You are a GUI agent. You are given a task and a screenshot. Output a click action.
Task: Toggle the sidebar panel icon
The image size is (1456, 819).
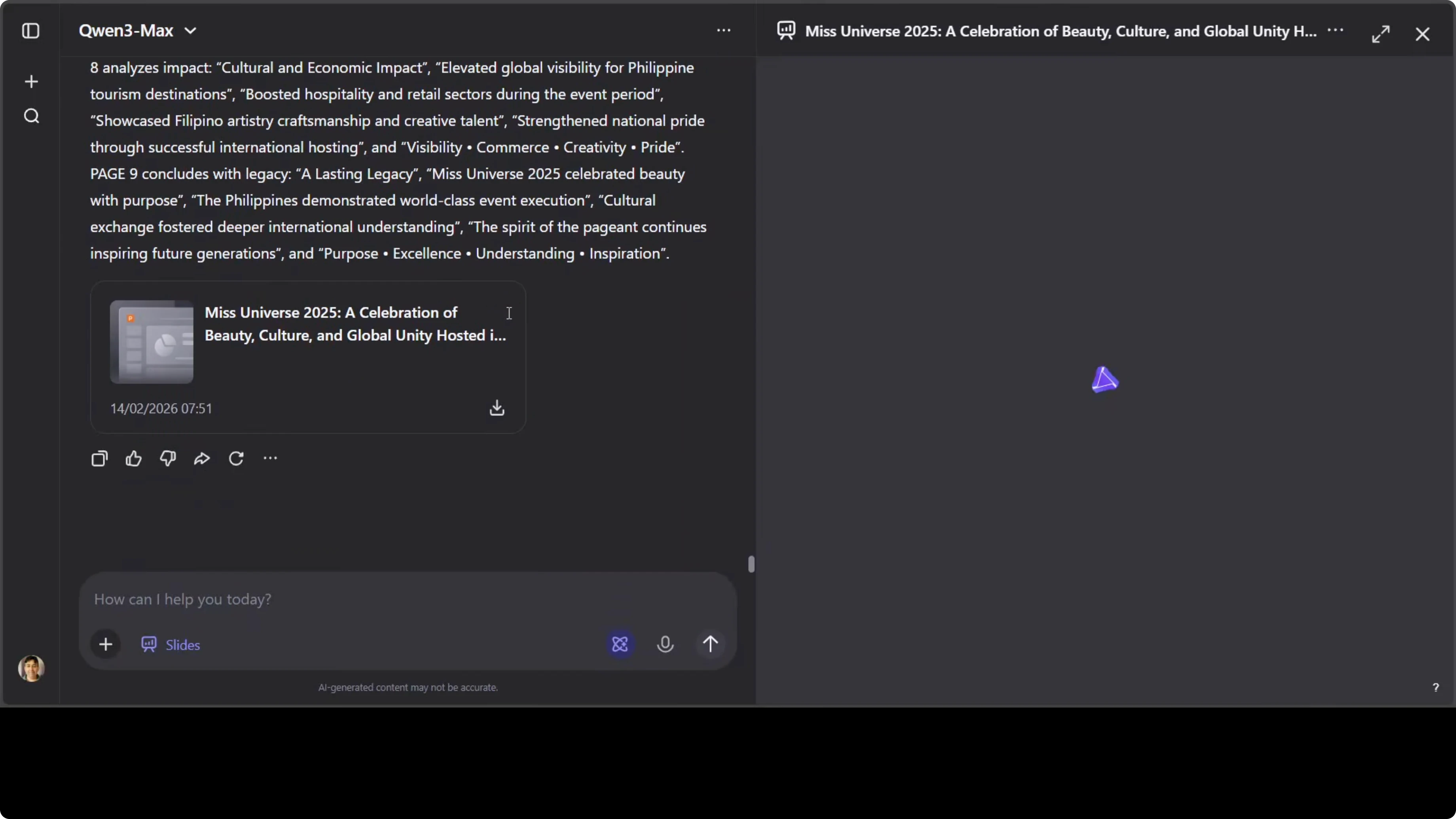pyautogui.click(x=30, y=30)
